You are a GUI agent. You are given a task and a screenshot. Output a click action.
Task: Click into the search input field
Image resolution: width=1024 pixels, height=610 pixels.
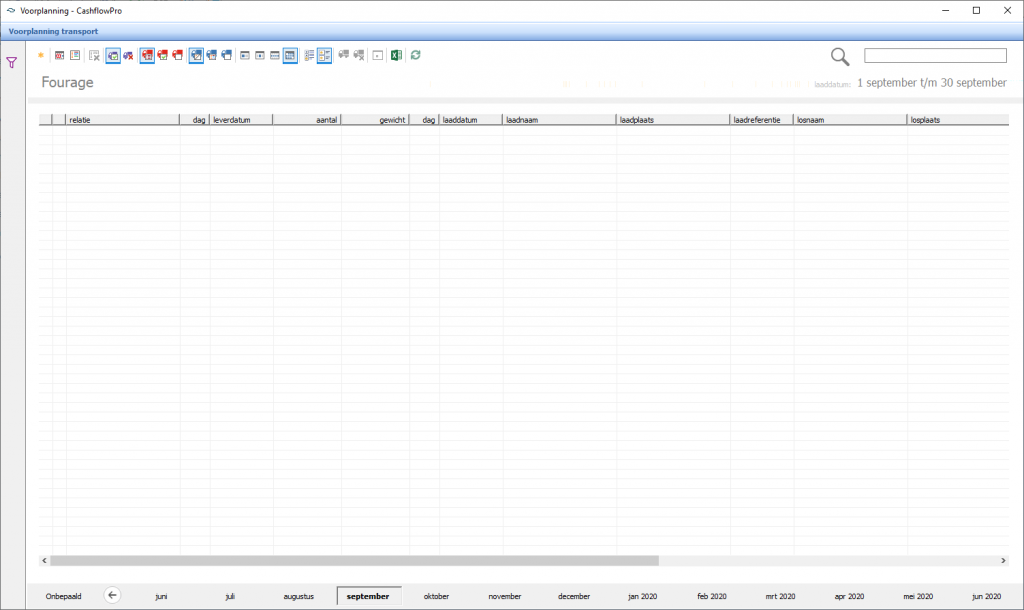(x=935, y=56)
